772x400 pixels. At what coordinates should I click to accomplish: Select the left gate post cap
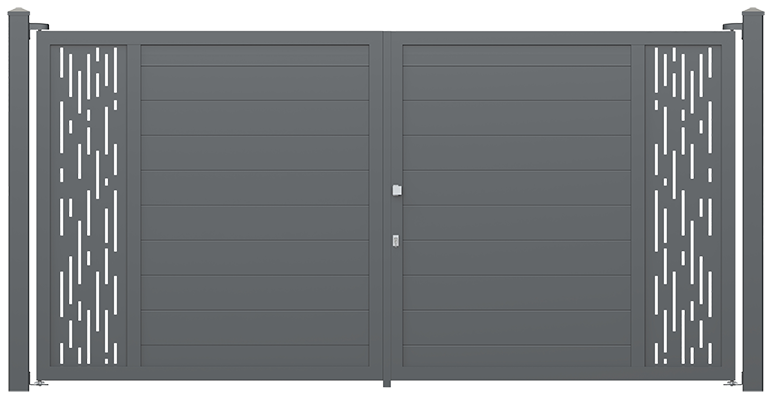coord(19,11)
